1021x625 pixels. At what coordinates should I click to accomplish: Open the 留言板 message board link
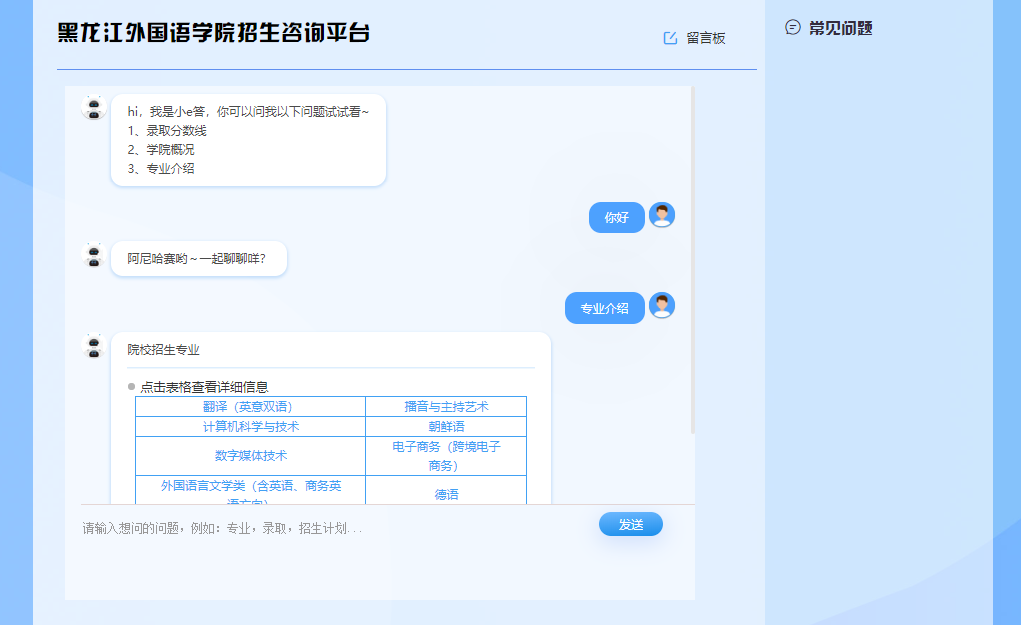coord(706,38)
